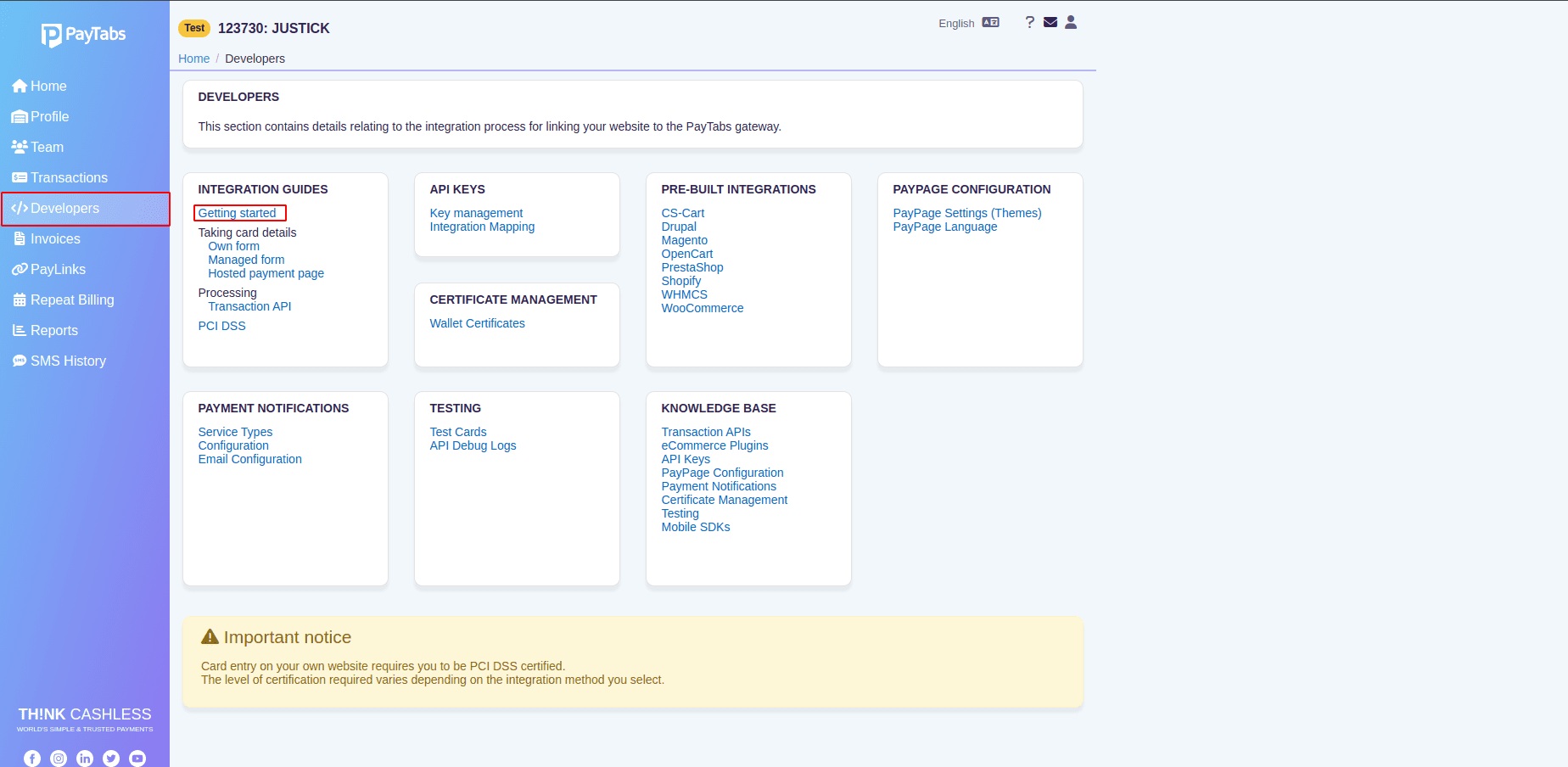Open the user account icon

point(1071,22)
